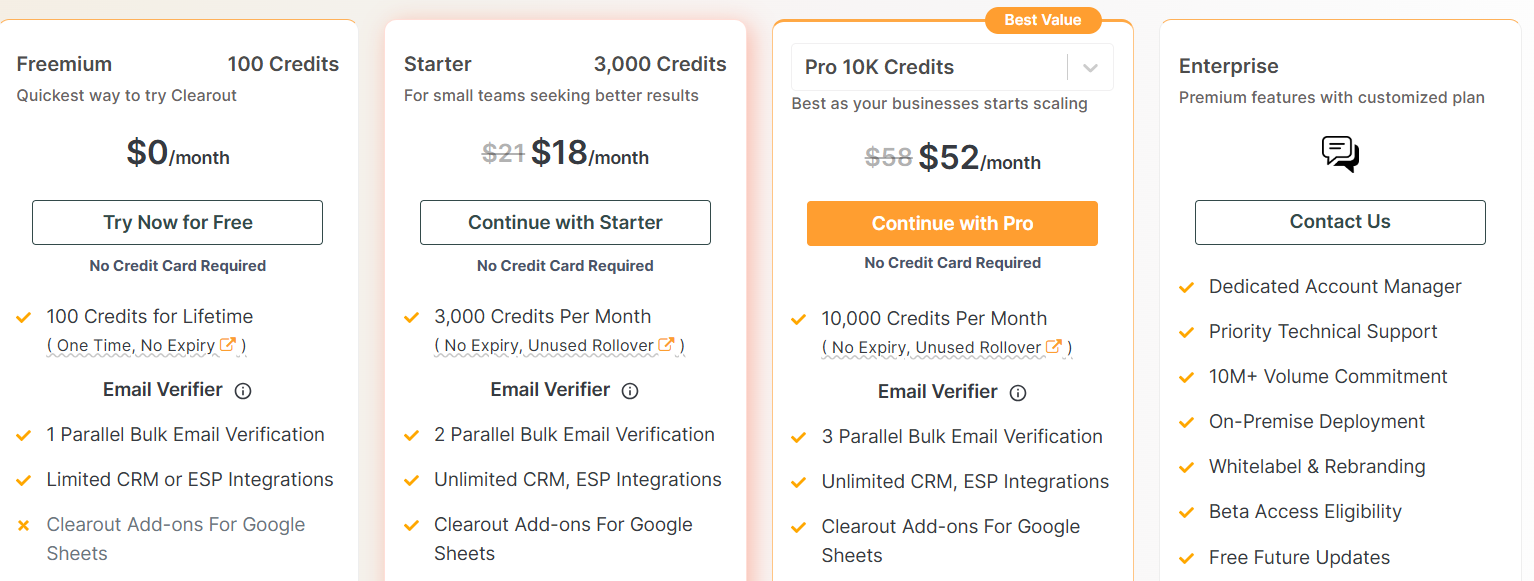
Task: Click the info icon beside Starter's Email Verifier
Action: 630,390
